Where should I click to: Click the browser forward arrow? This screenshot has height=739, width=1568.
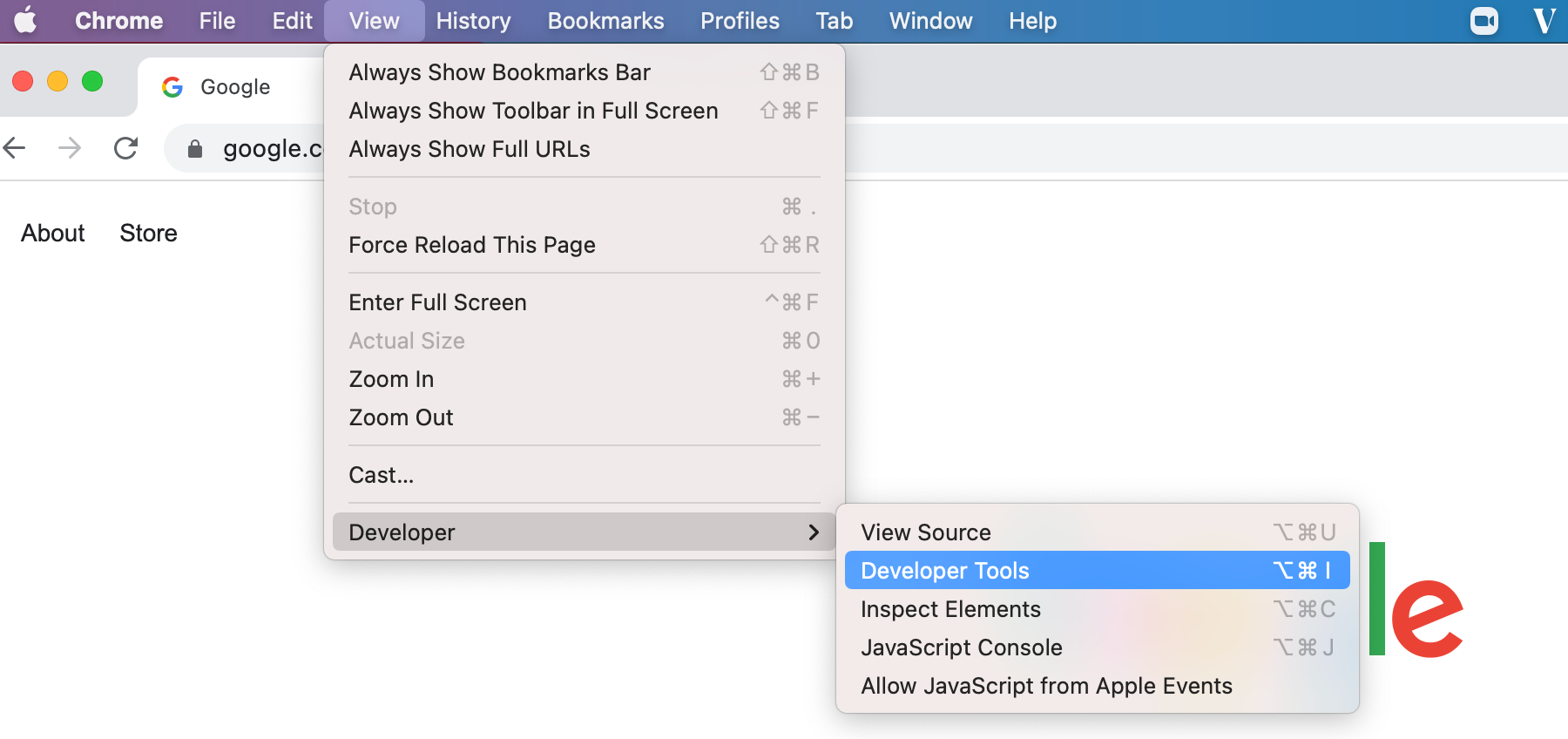70,148
